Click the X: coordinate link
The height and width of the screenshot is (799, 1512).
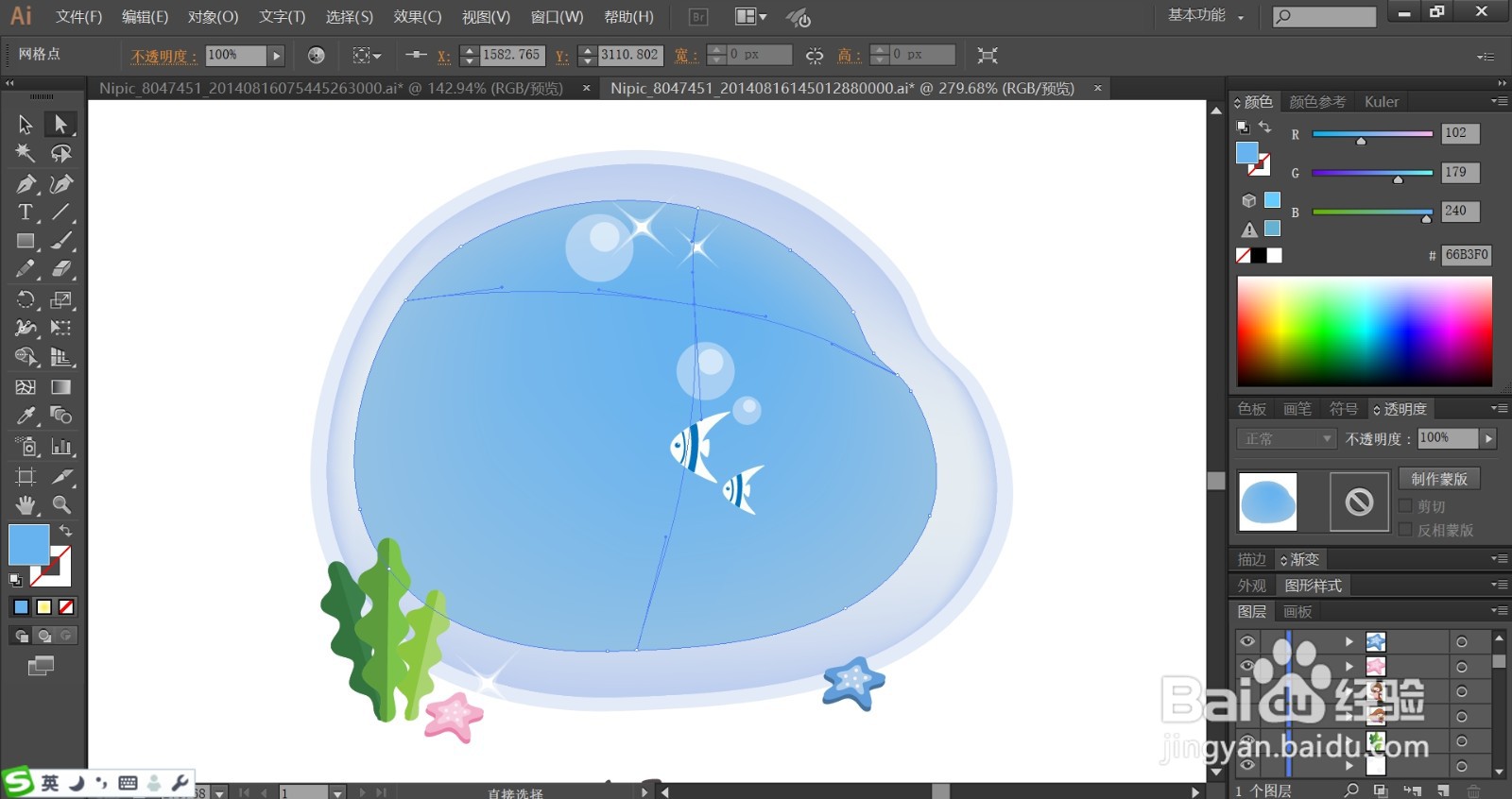click(x=443, y=56)
